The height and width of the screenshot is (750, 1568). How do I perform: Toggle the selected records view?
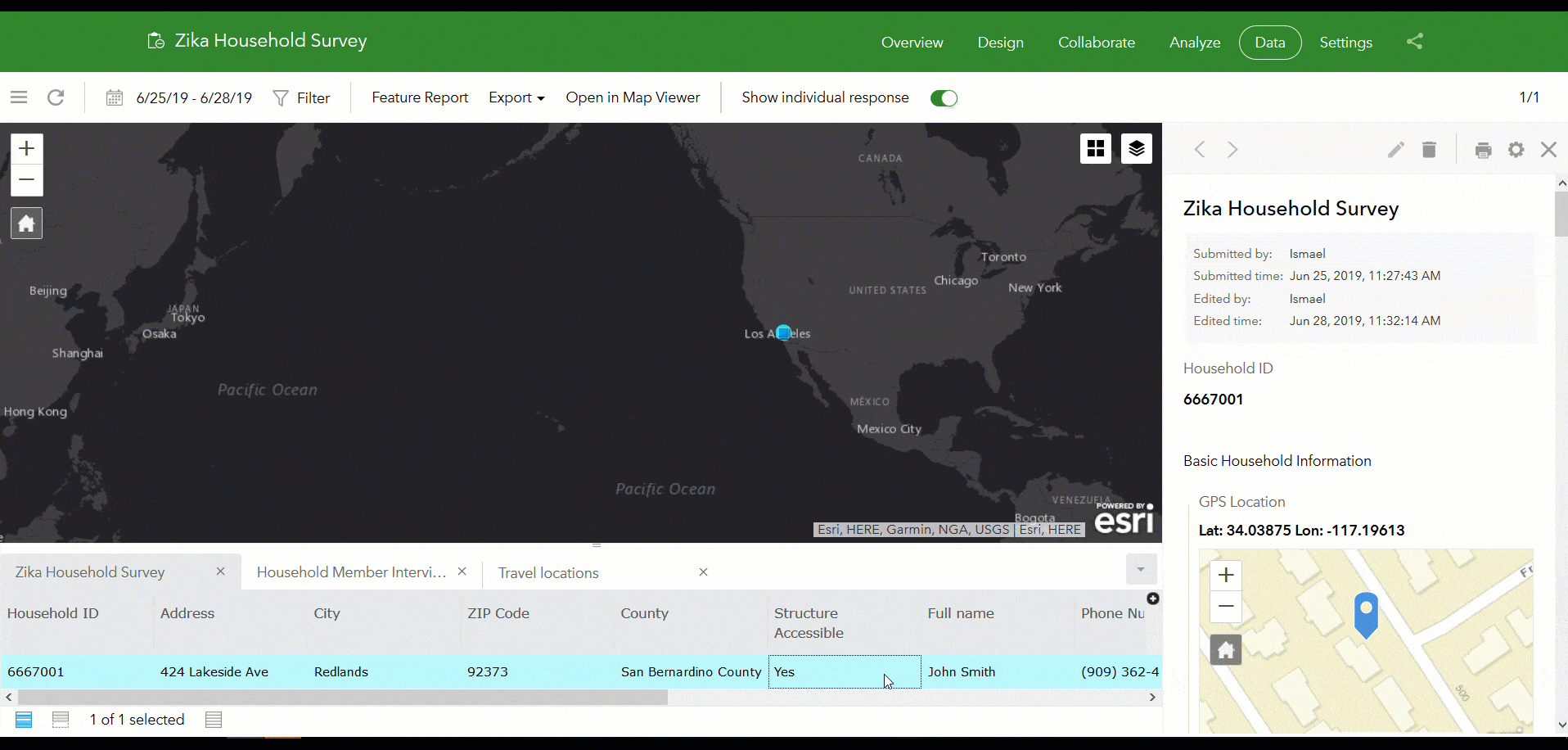tap(61, 720)
